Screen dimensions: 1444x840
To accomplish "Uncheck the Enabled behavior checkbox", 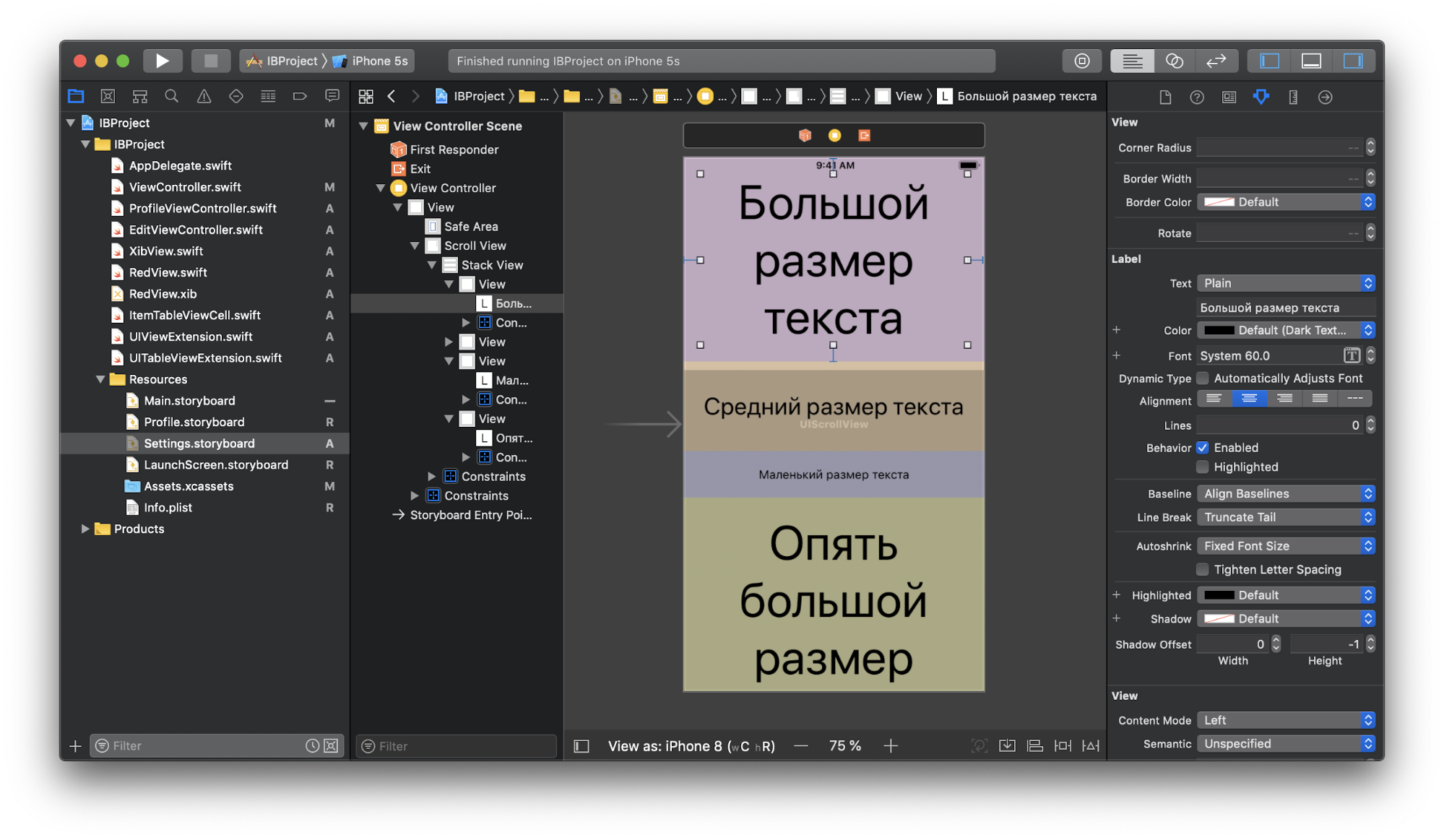I will click(1203, 448).
